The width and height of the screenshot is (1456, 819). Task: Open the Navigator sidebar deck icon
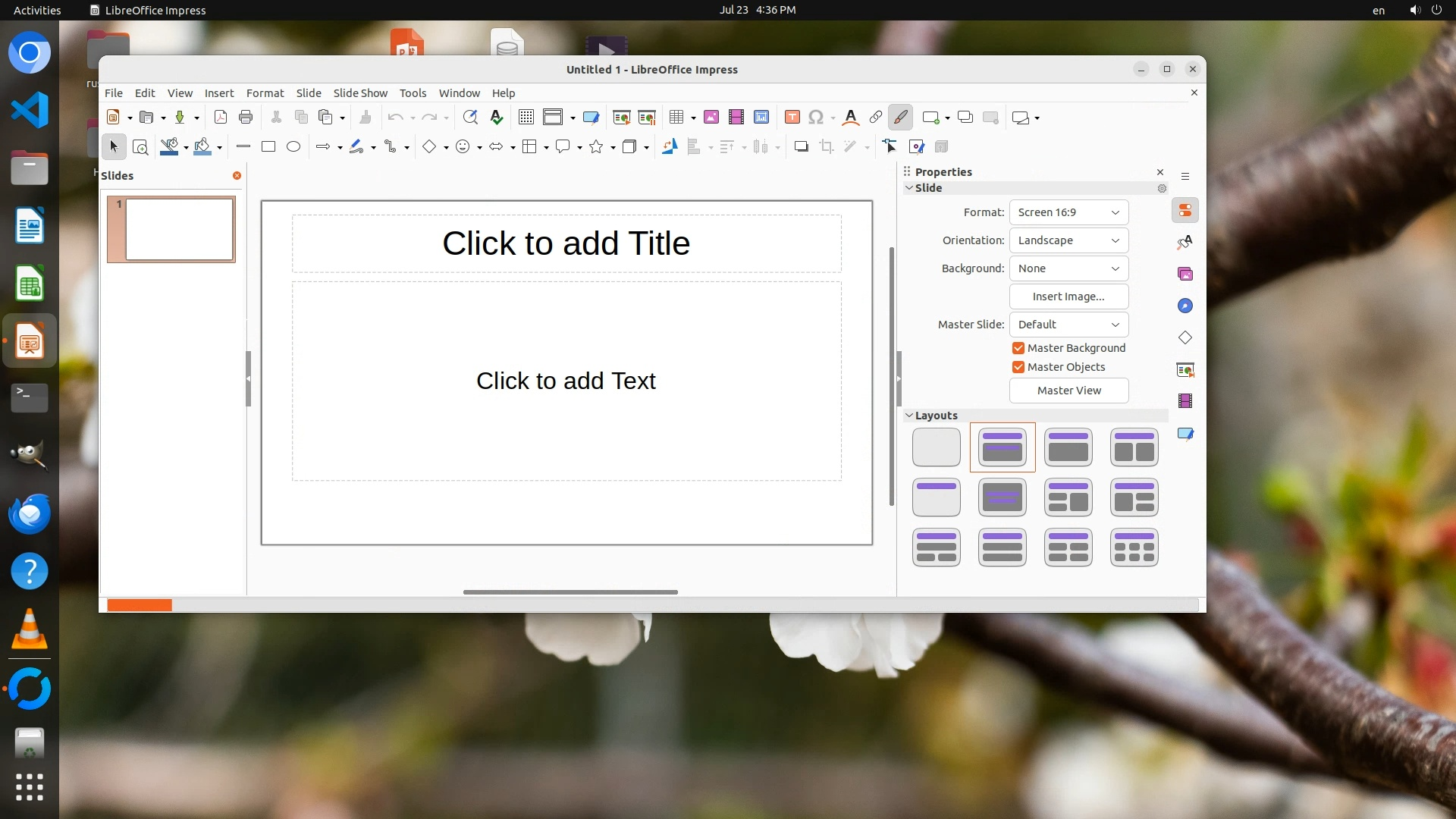tap(1185, 306)
